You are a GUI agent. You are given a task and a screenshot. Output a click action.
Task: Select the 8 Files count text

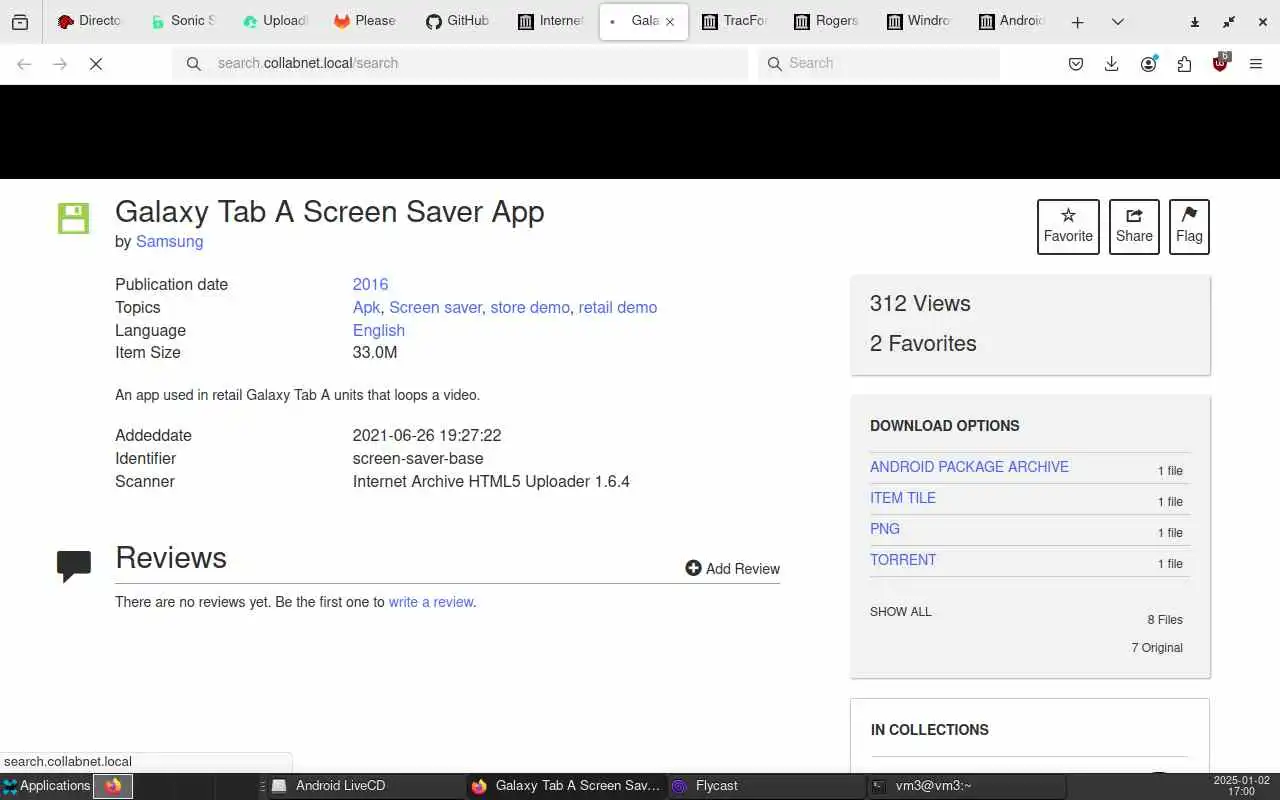[1165, 620]
